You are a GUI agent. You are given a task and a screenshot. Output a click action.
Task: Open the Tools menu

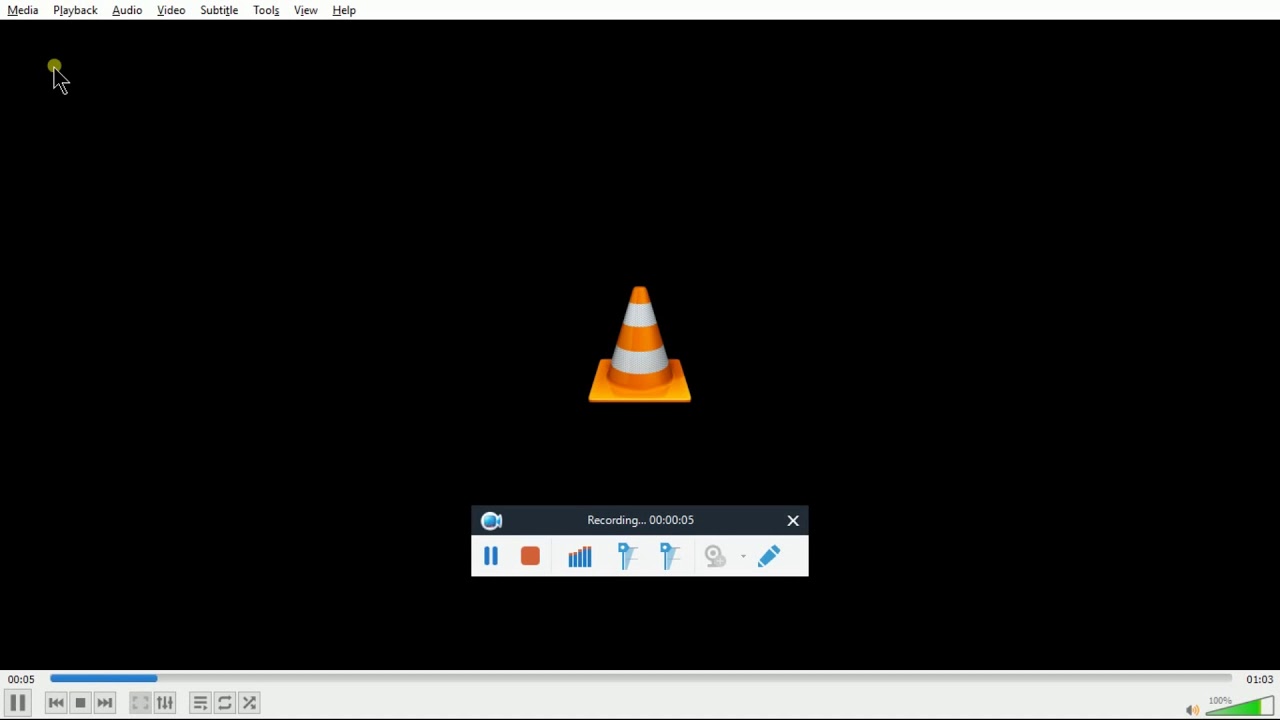click(x=266, y=10)
